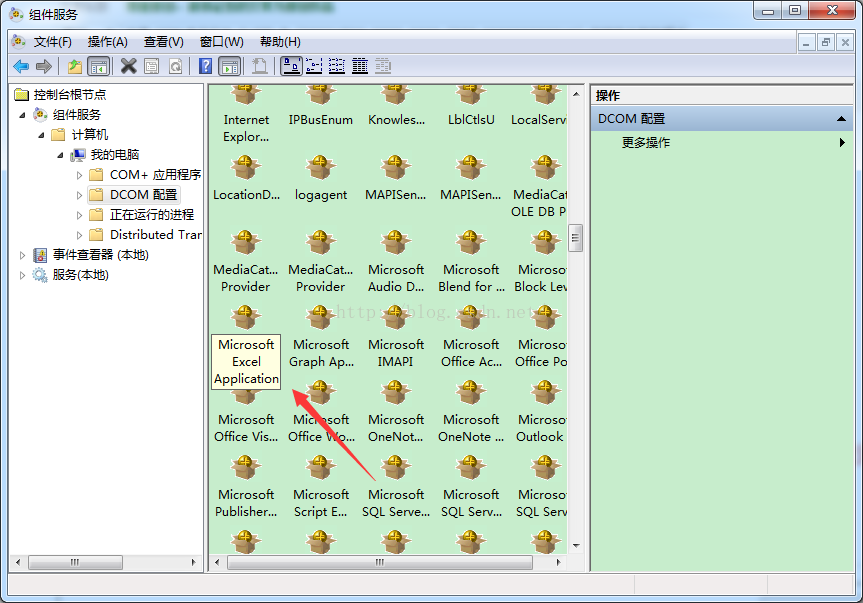This screenshot has height=603, width=863.
Task: Select 事件查看器 (本地) tree item
Action: pyautogui.click(x=91, y=255)
